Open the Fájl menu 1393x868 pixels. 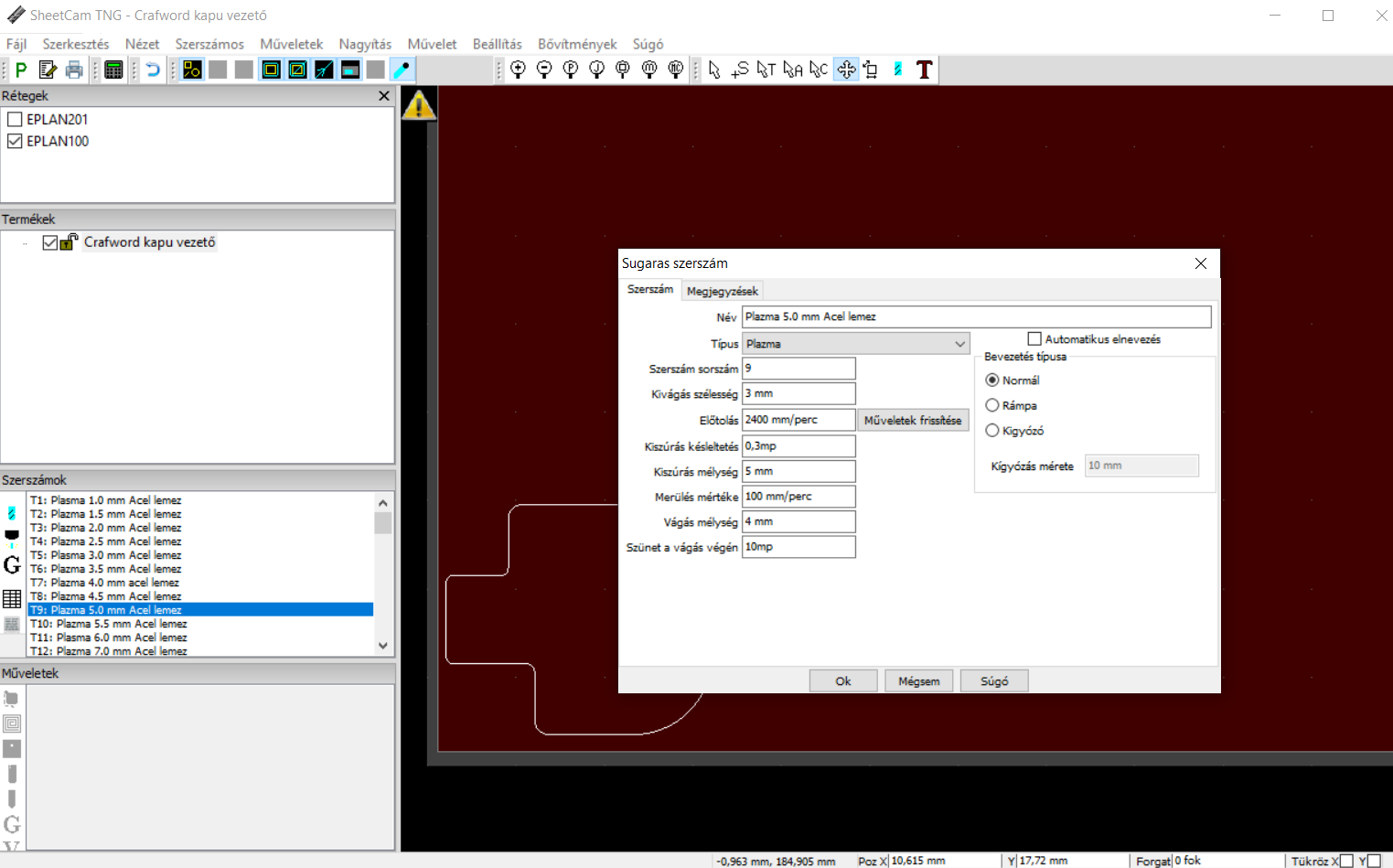[x=16, y=44]
